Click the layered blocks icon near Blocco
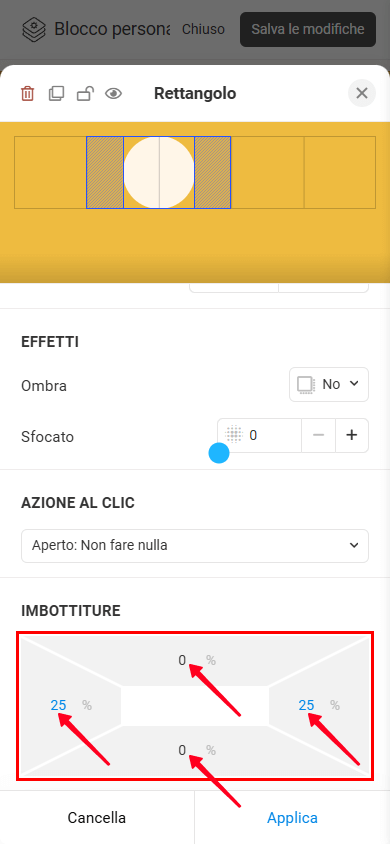This screenshot has height=844, width=390. pos(33,29)
